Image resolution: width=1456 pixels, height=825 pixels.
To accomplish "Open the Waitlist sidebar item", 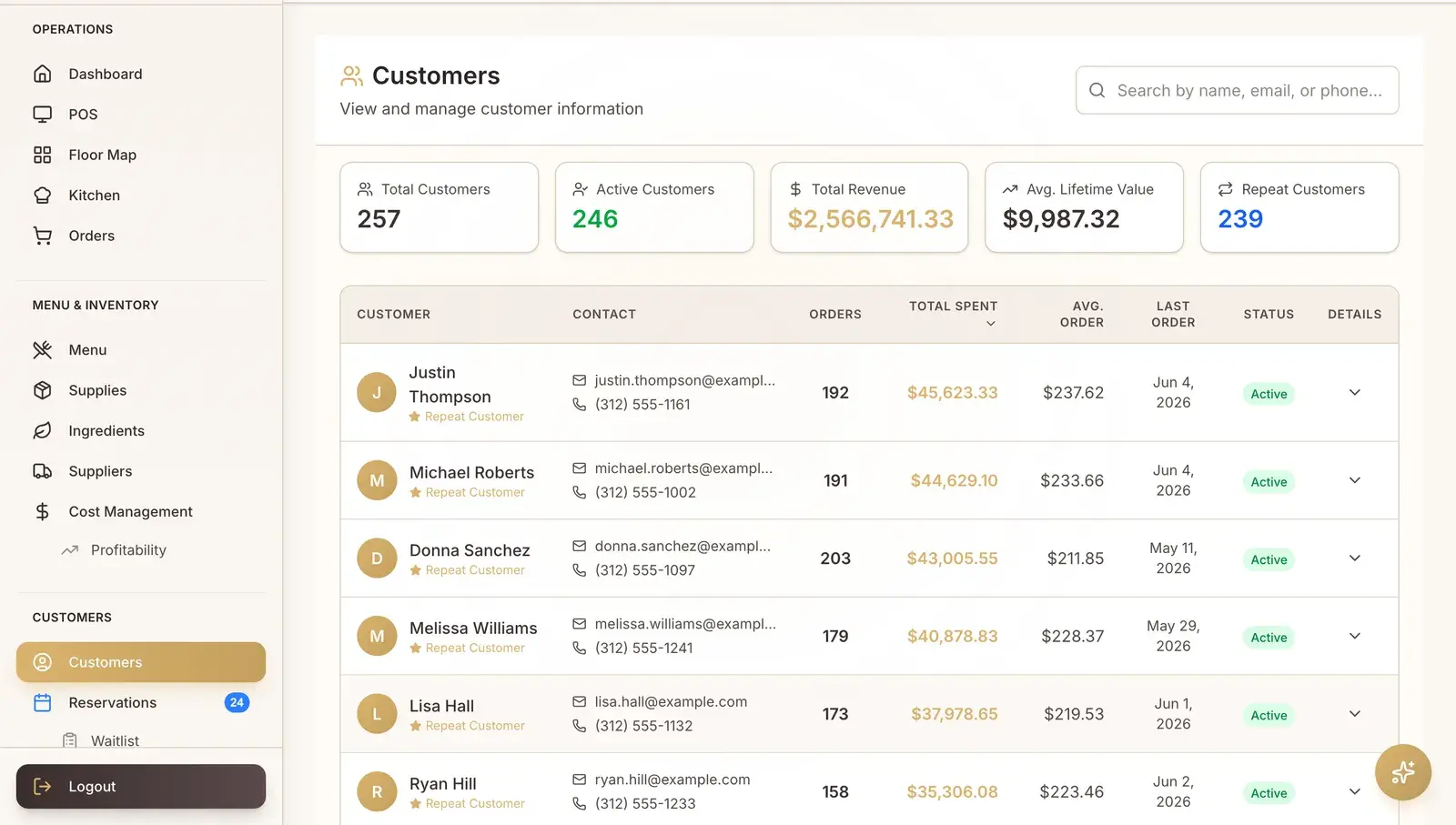I will tap(115, 741).
